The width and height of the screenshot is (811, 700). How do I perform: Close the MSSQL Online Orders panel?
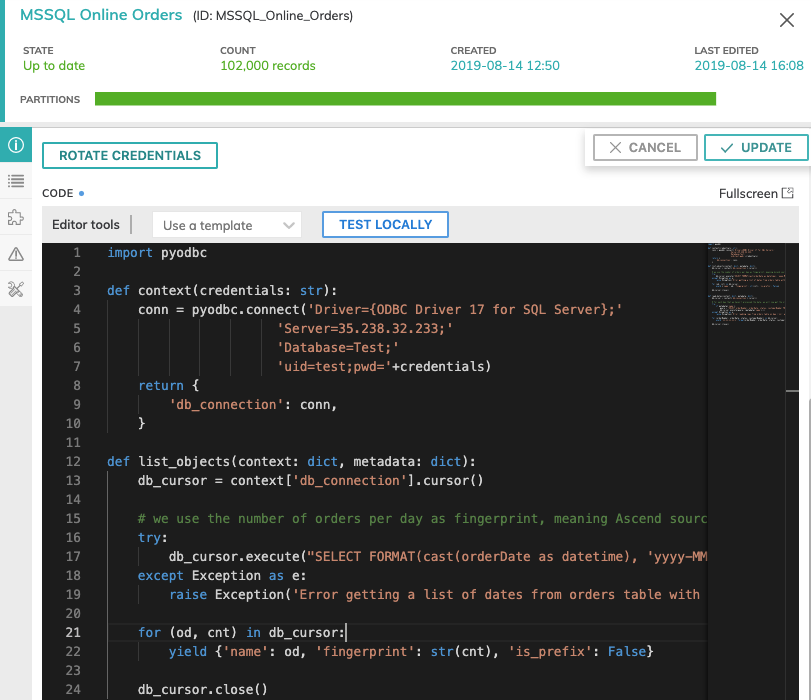(x=786, y=19)
